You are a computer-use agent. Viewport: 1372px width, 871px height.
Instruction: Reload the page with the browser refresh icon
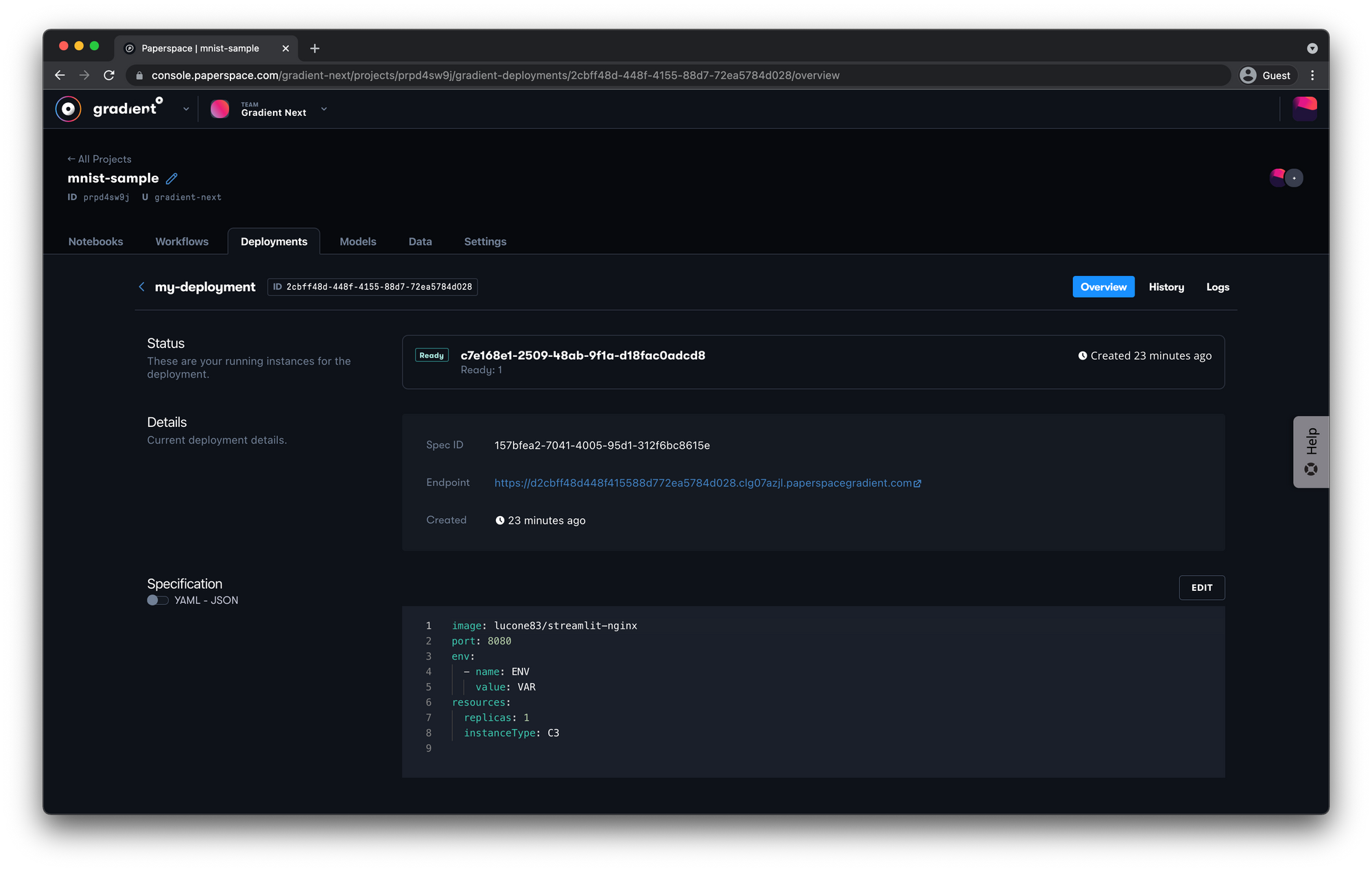click(109, 76)
